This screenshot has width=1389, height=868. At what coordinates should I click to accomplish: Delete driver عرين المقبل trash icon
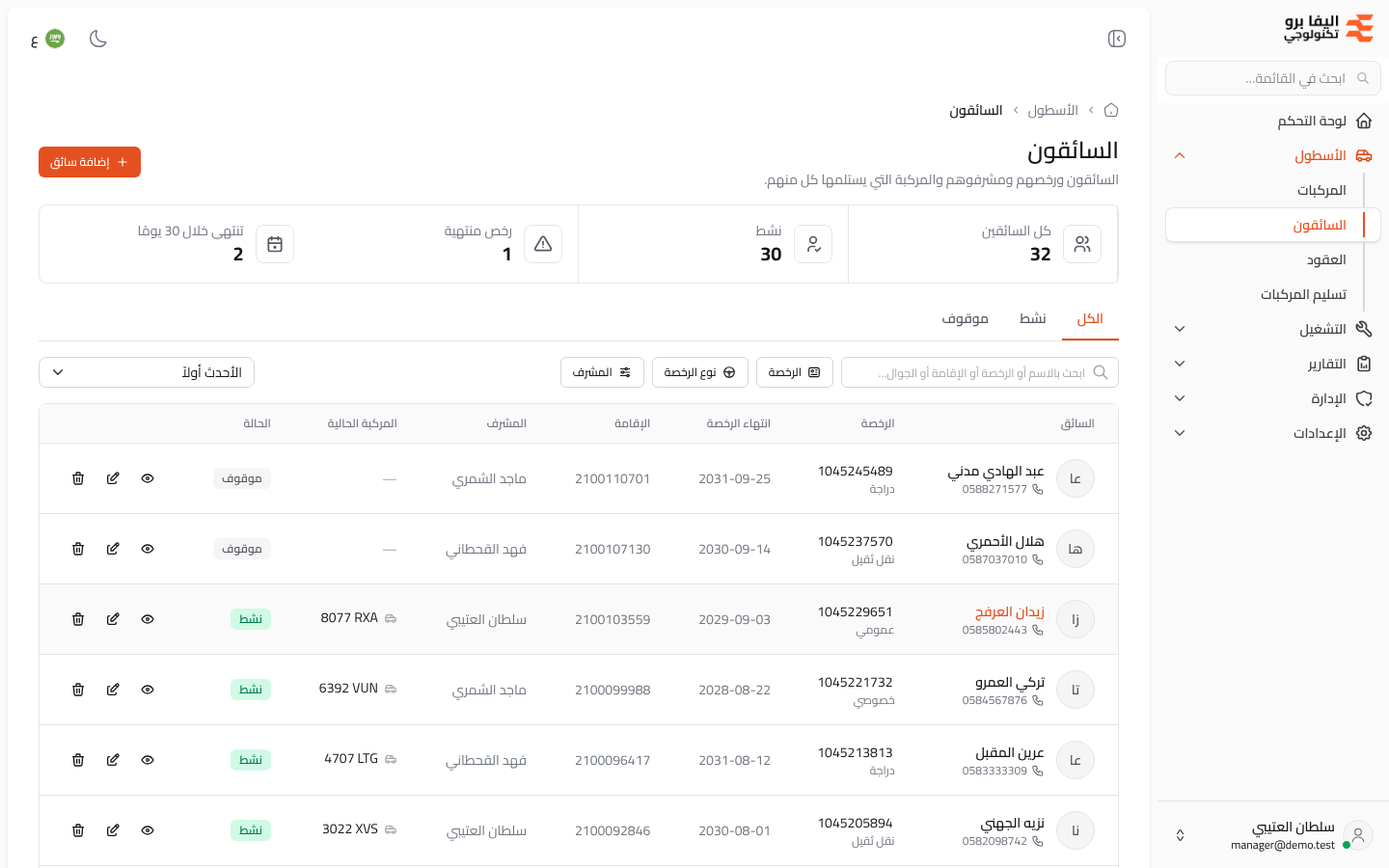tap(78, 760)
